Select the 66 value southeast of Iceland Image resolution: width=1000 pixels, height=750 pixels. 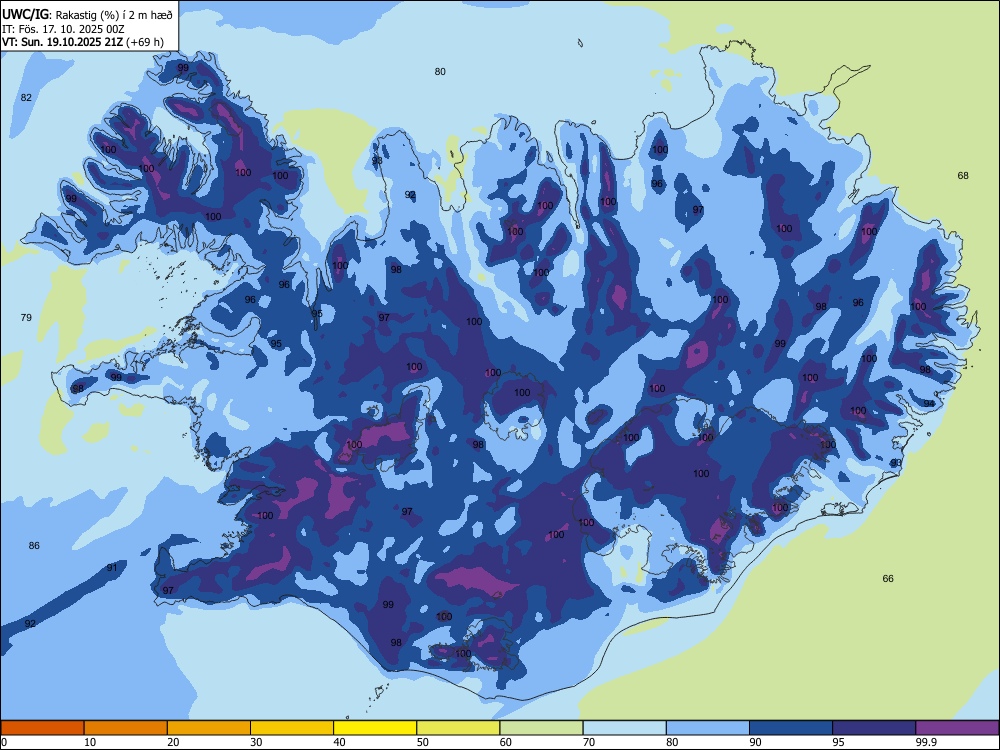coord(888,578)
